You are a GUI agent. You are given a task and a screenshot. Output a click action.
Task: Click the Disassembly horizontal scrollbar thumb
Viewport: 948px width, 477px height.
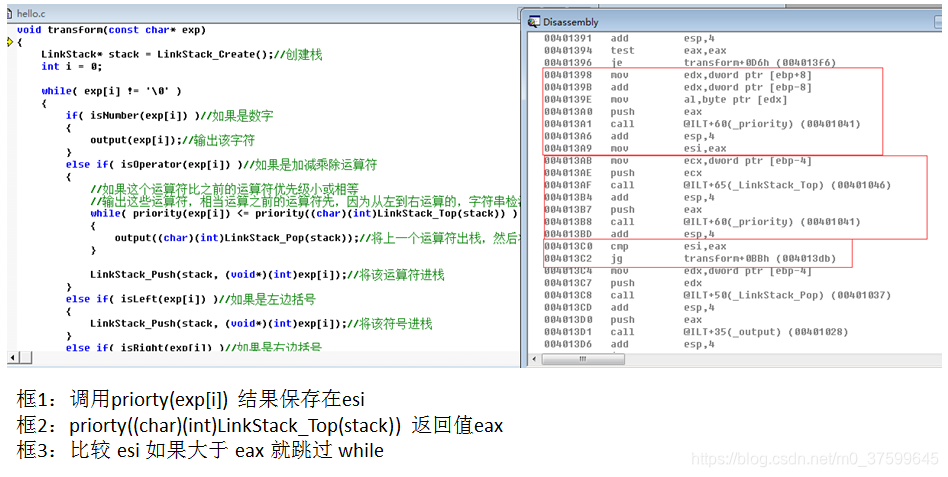(583, 359)
